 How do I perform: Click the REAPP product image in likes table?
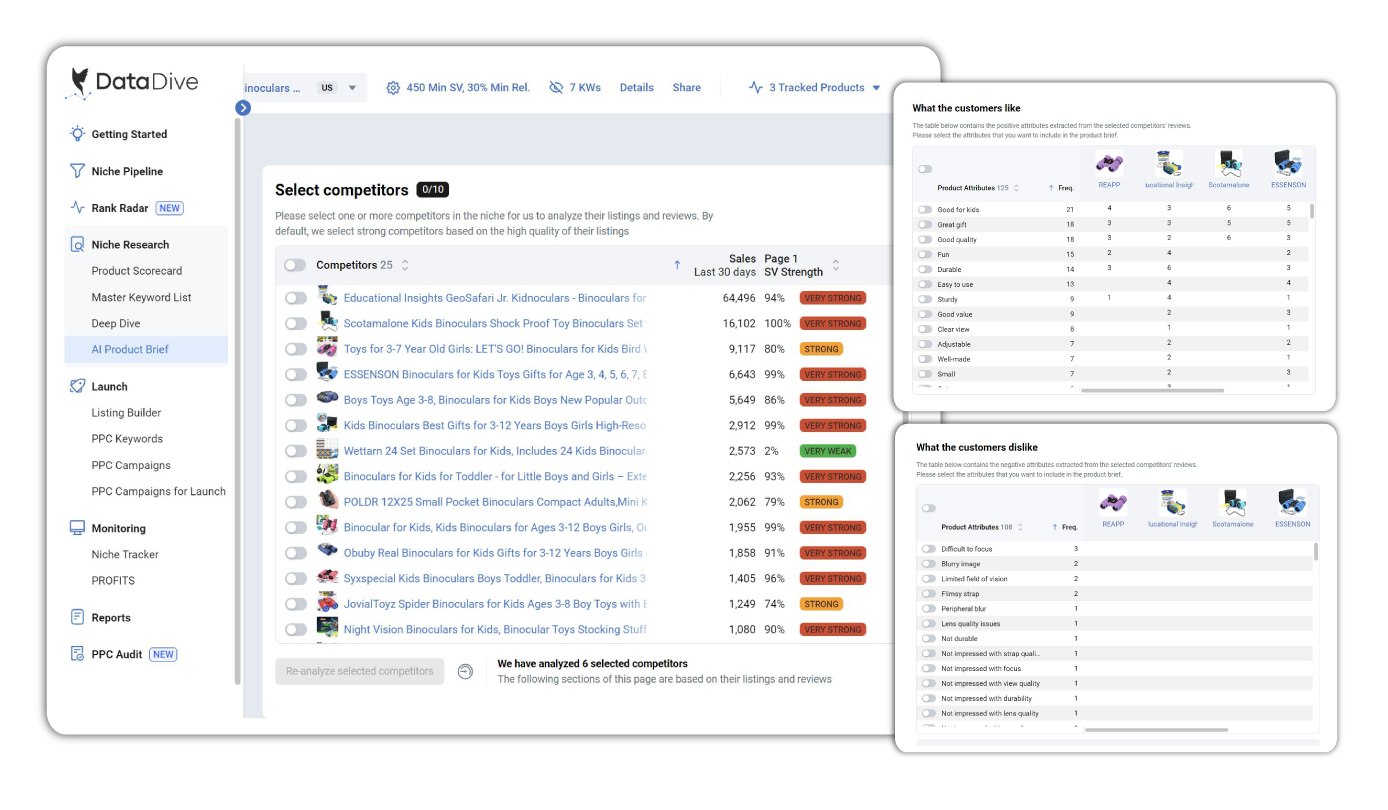(x=1109, y=164)
